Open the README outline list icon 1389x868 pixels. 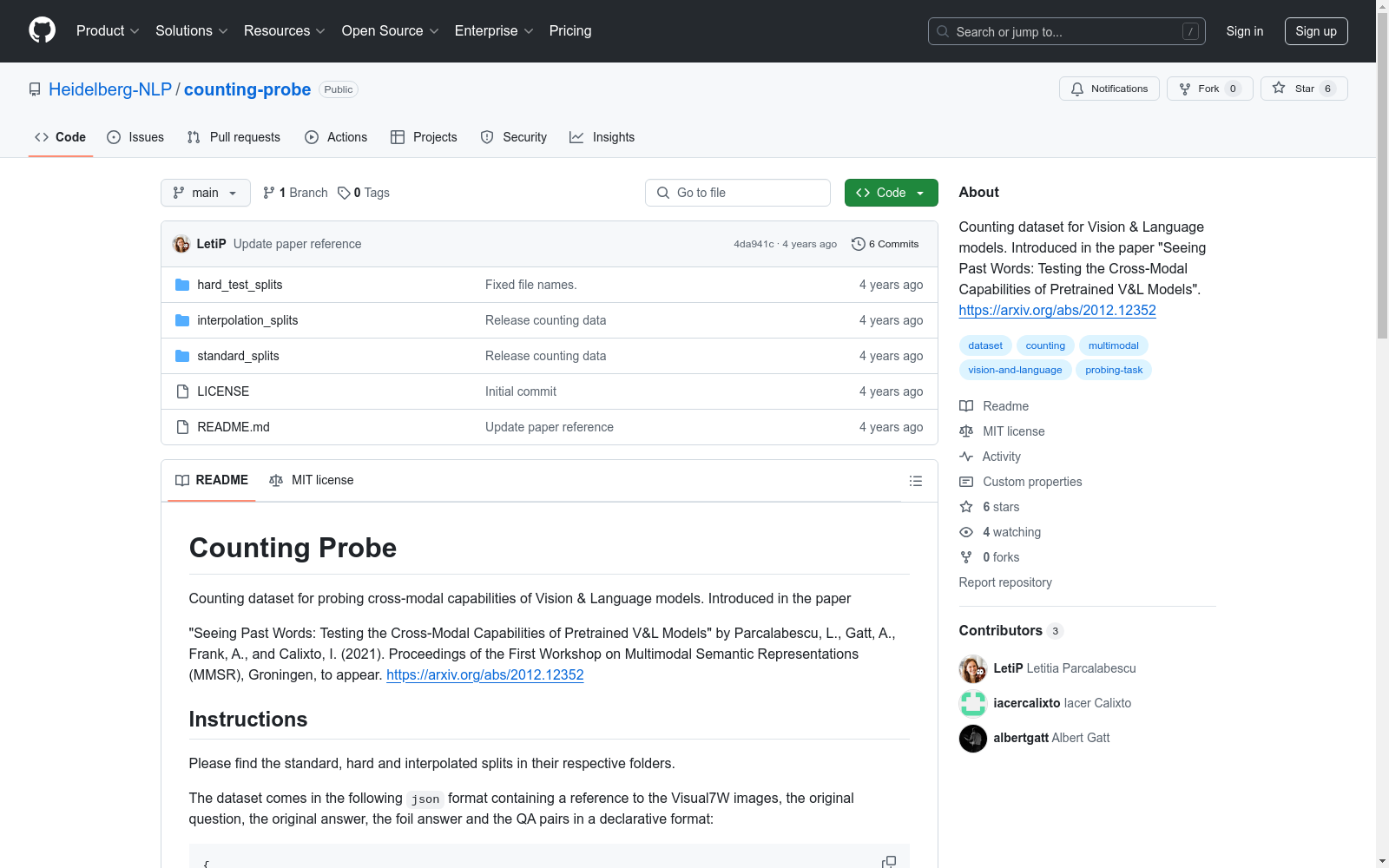915,481
